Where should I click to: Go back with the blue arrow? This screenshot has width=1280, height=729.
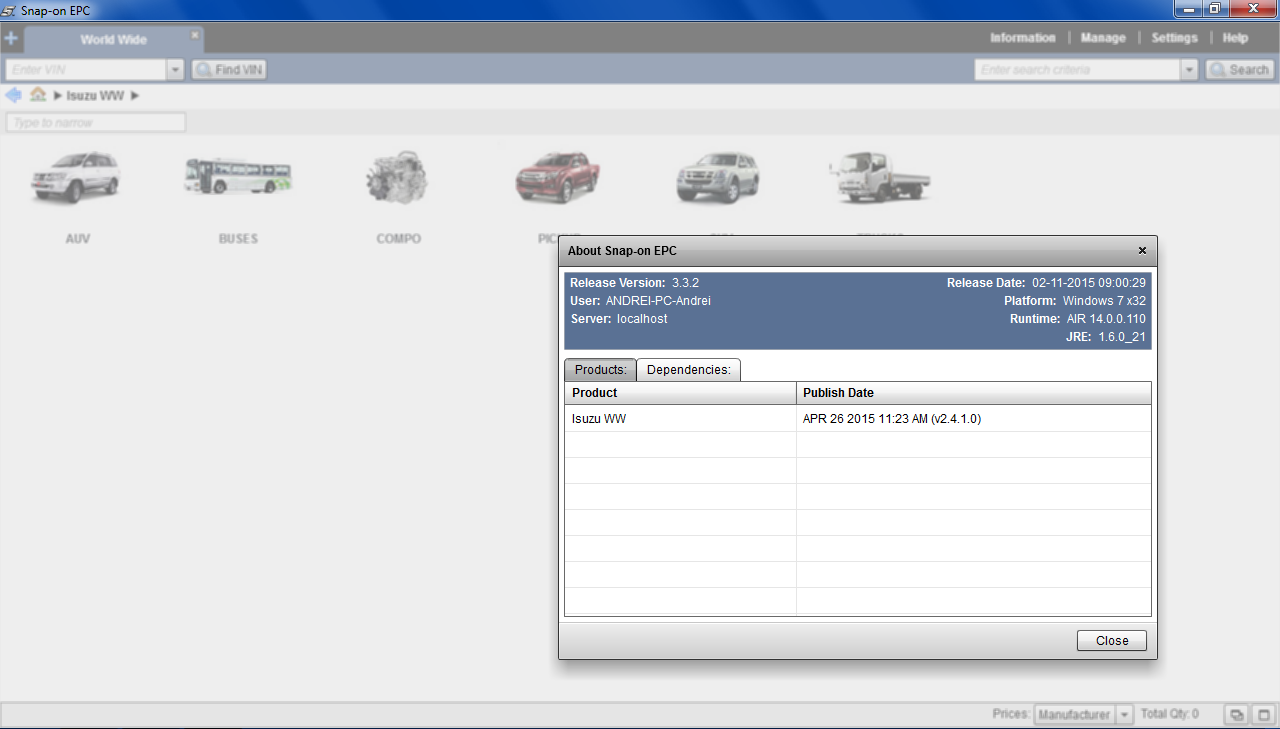[13, 95]
